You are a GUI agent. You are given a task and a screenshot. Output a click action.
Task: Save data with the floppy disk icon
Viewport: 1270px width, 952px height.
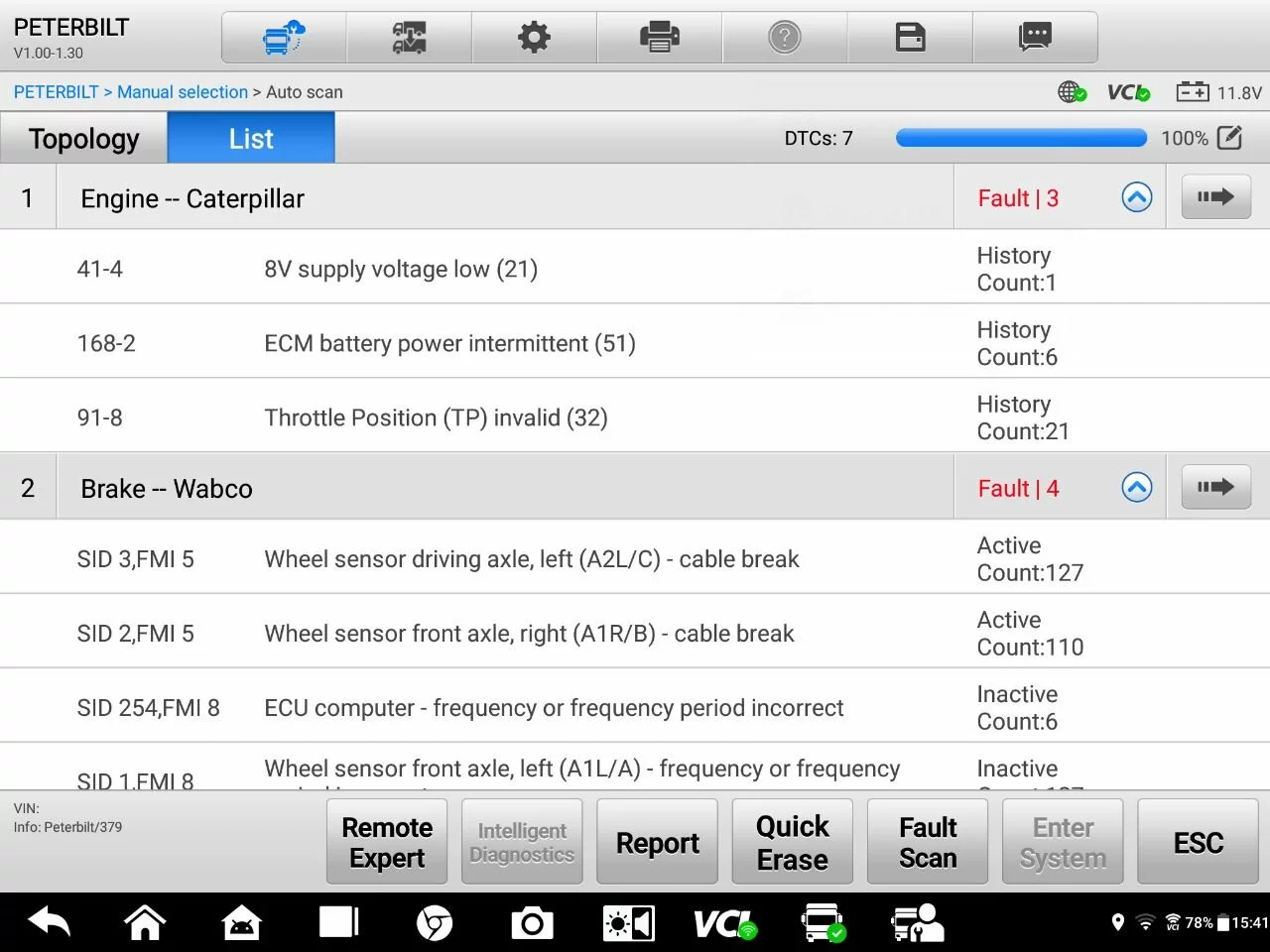(x=910, y=38)
